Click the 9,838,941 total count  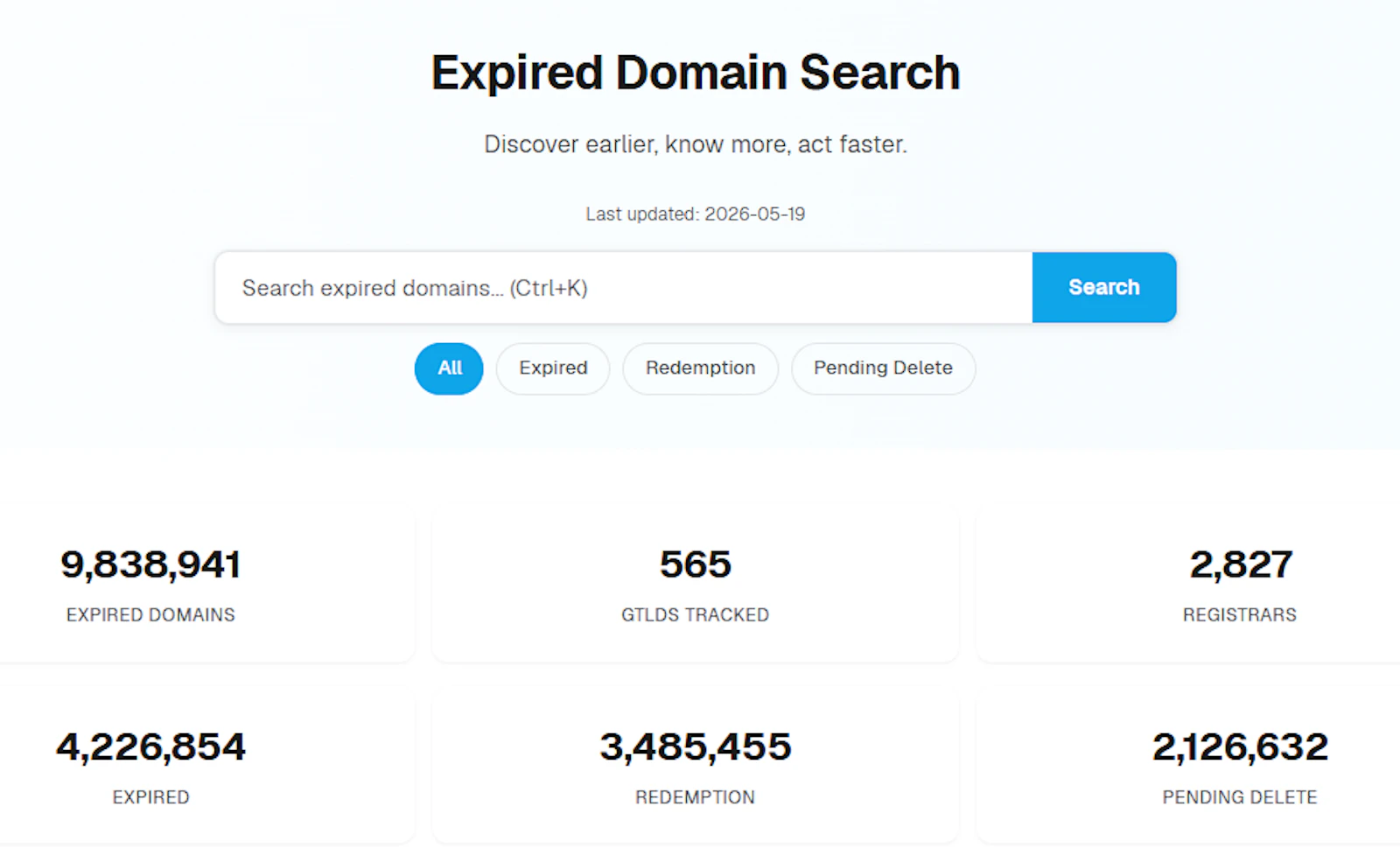click(150, 564)
